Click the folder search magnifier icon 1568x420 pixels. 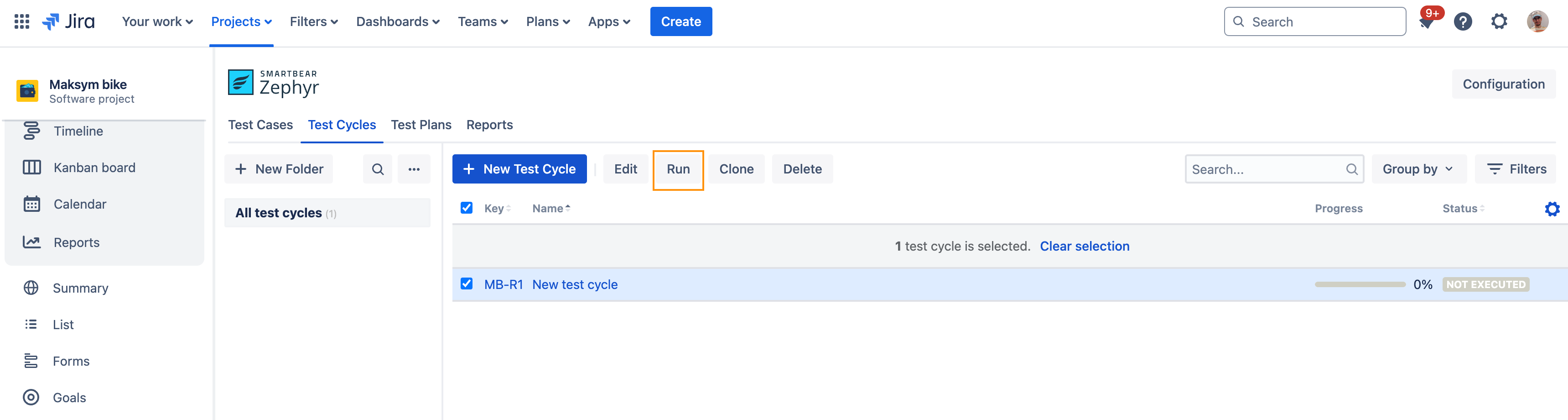[x=377, y=169]
